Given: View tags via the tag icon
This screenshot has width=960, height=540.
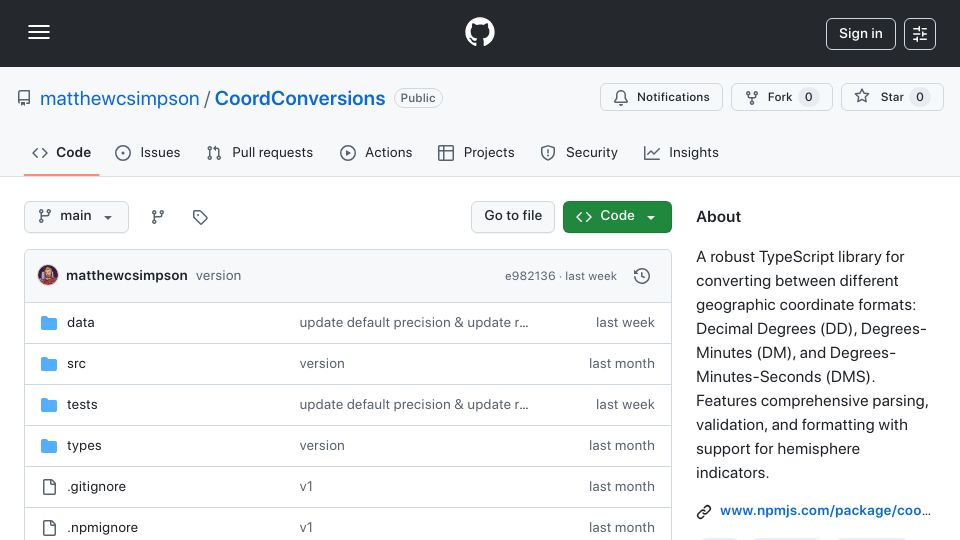Looking at the screenshot, I should click(x=200, y=217).
